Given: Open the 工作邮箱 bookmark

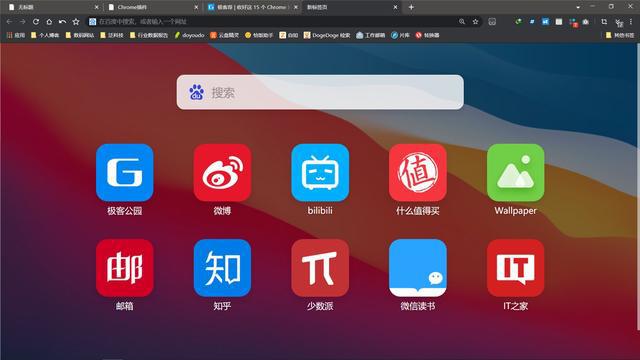Looking at the screenshot, I should pos(371,35).
